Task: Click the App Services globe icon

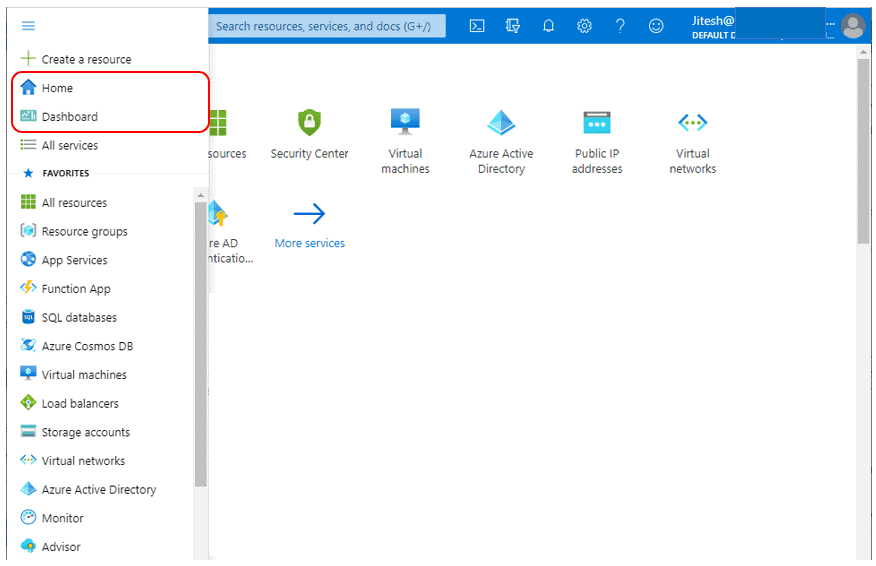Action: pyautogui.click(x=28, y=259)
